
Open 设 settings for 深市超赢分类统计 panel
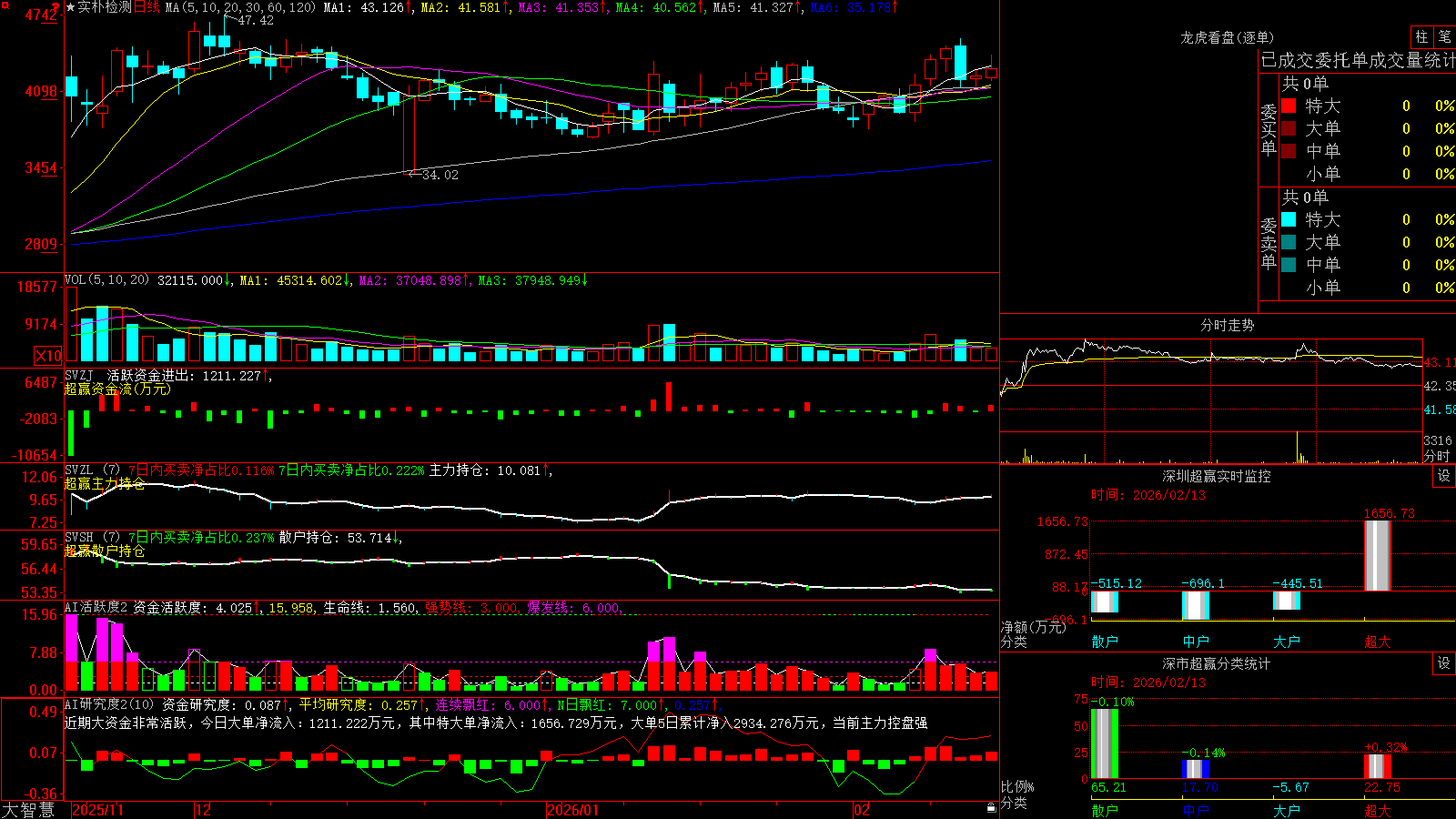pyautogui.click(x=1444, y=663)
